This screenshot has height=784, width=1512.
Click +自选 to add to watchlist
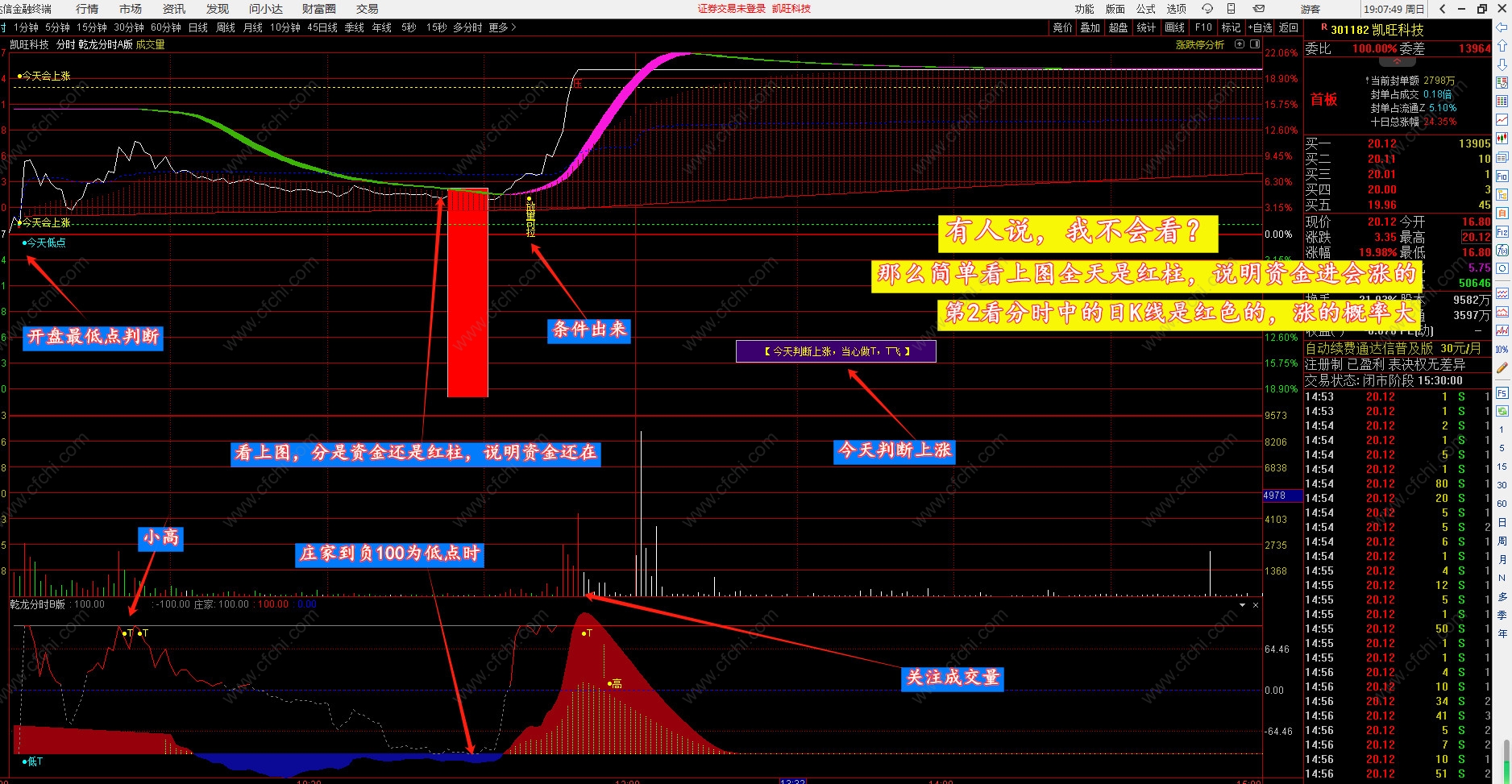(1260, 27)
